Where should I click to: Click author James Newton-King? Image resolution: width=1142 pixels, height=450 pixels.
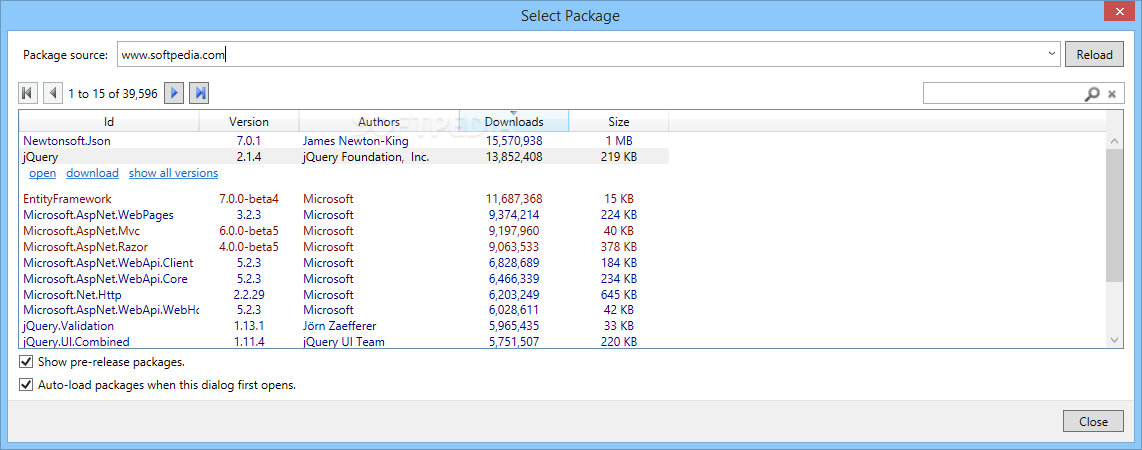[355, 141]
